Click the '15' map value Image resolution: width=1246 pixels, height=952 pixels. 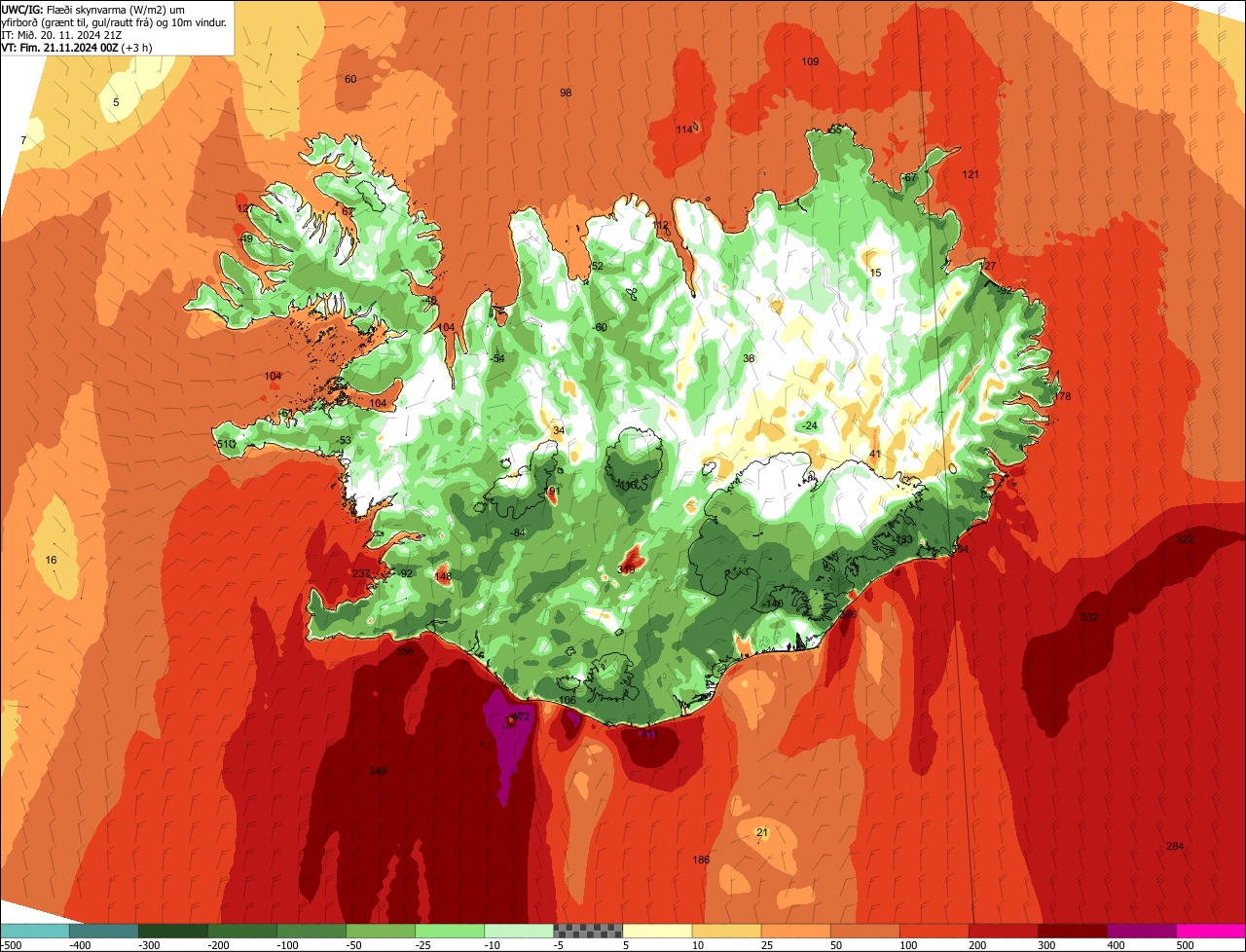875,273
